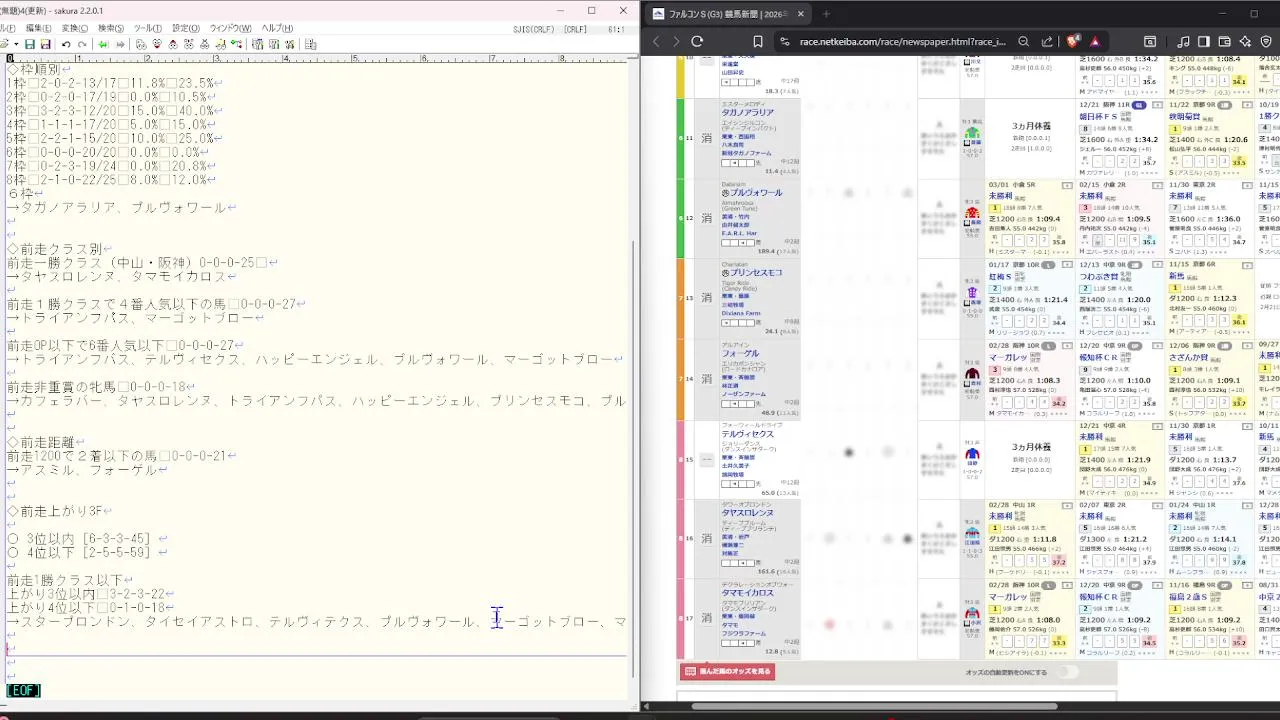
Task: Open the 設定(O) menu
Action: [x=186, y=28]
